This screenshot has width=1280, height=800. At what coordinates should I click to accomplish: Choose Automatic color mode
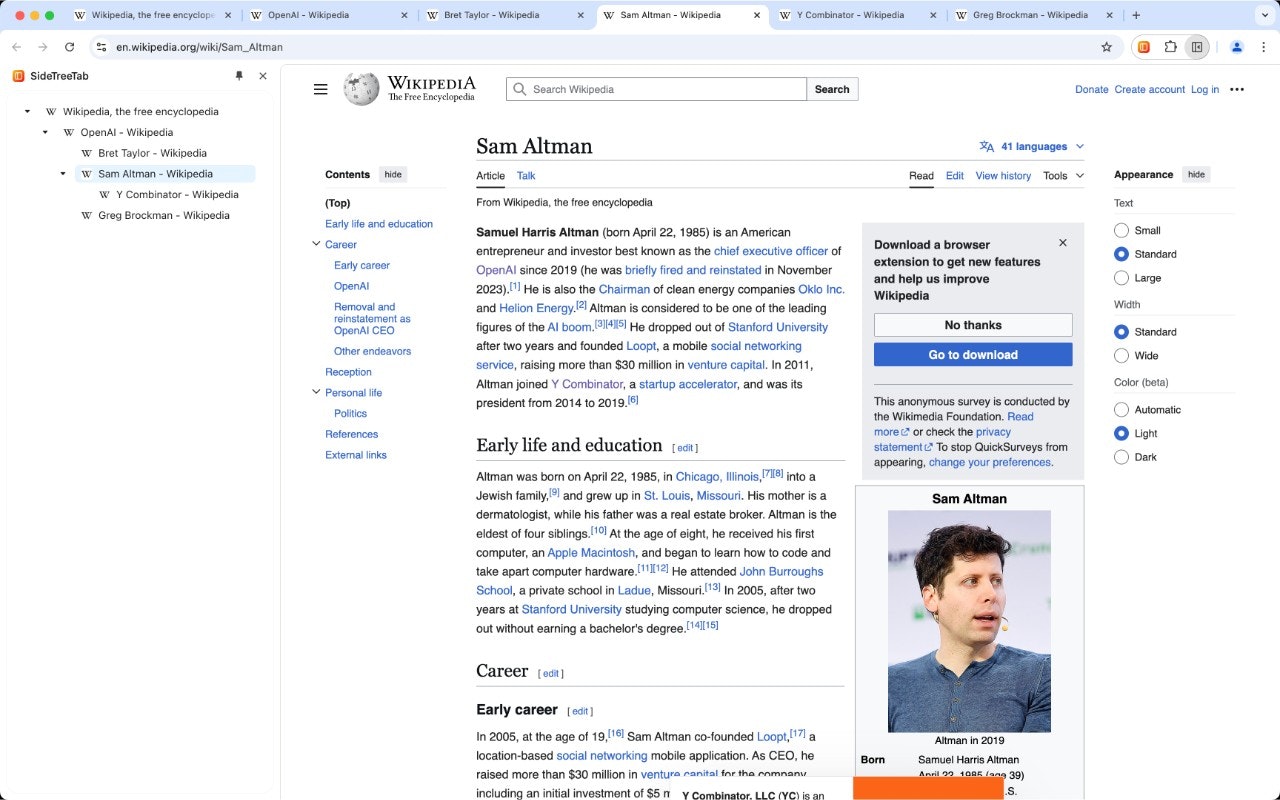1121,410
